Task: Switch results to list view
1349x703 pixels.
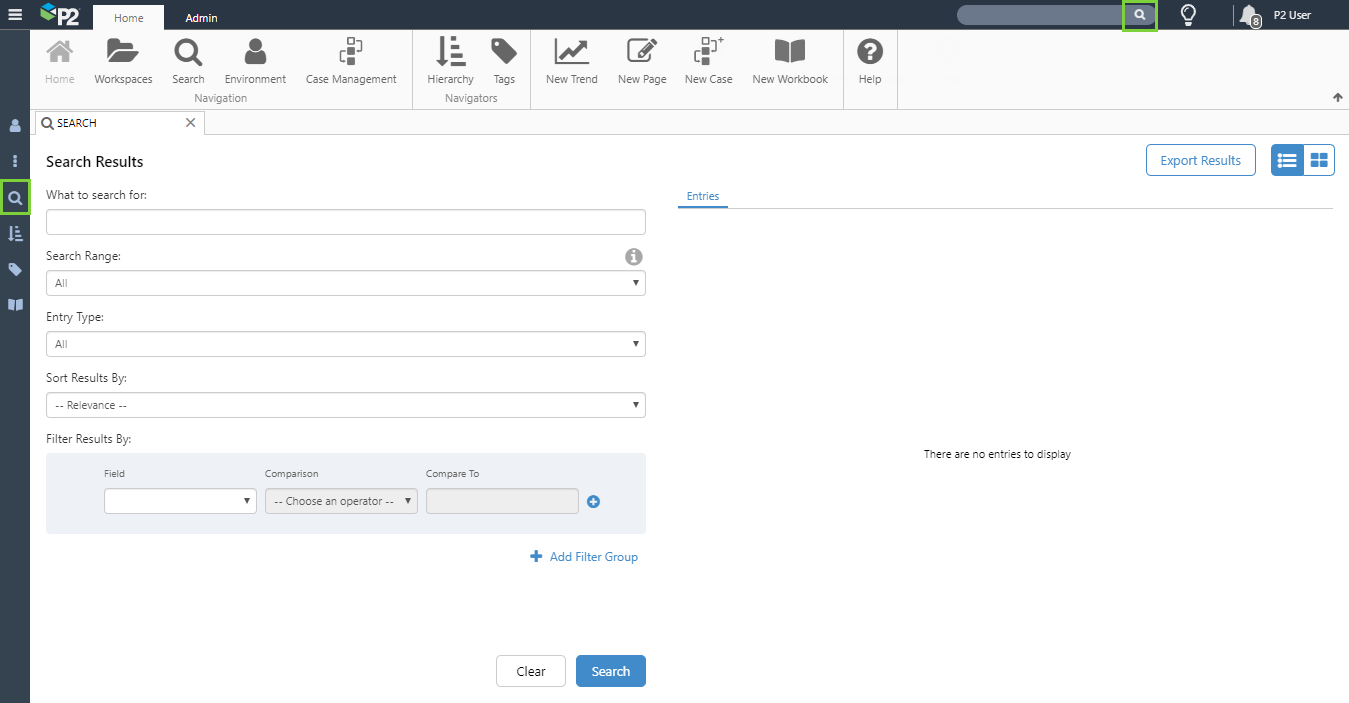Action: [1287, 160]
